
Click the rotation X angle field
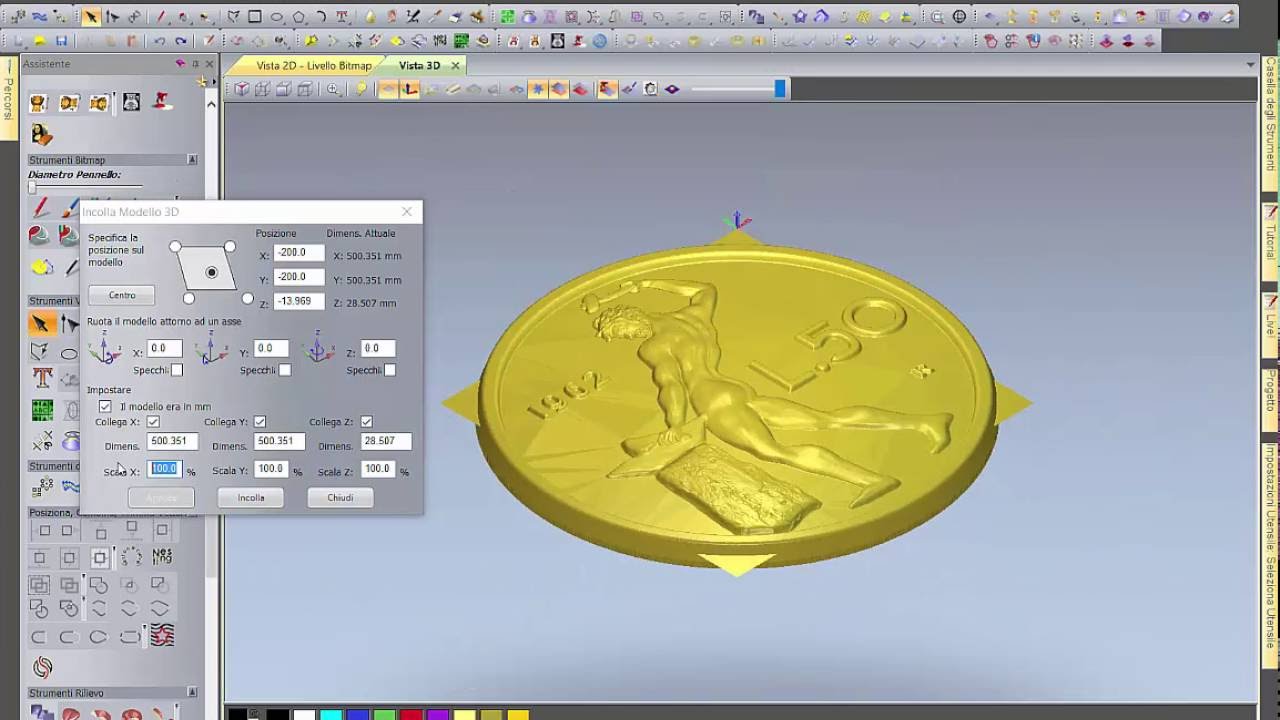click(165, 349)
